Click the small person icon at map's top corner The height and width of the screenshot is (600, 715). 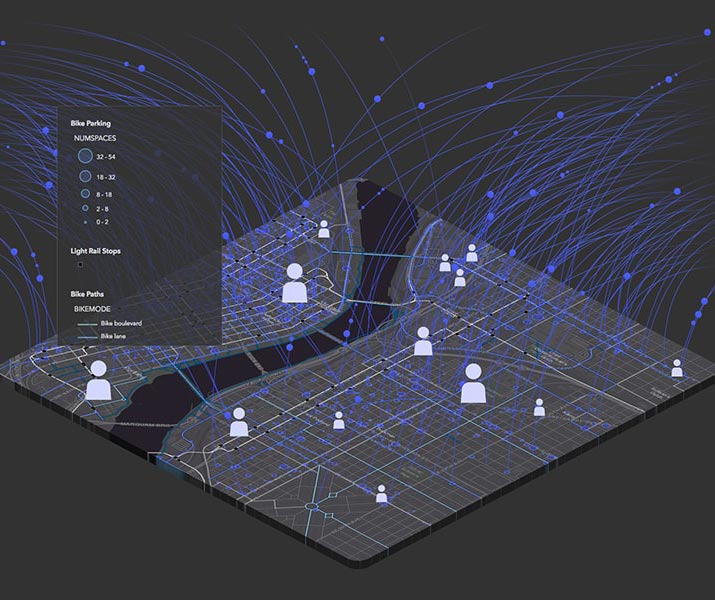[x=324, y=229]
